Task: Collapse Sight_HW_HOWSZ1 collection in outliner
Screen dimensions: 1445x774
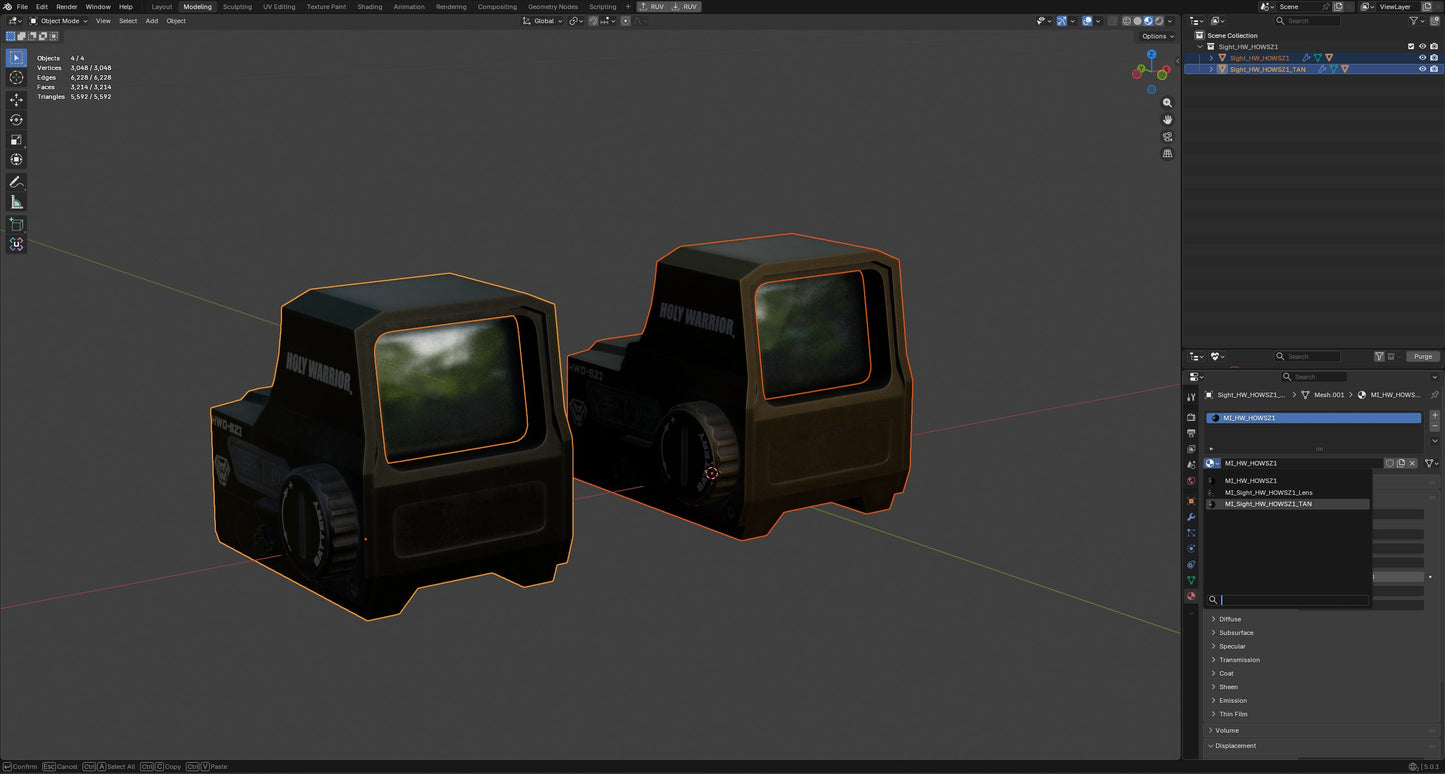Action: (x=1200, y=46)
